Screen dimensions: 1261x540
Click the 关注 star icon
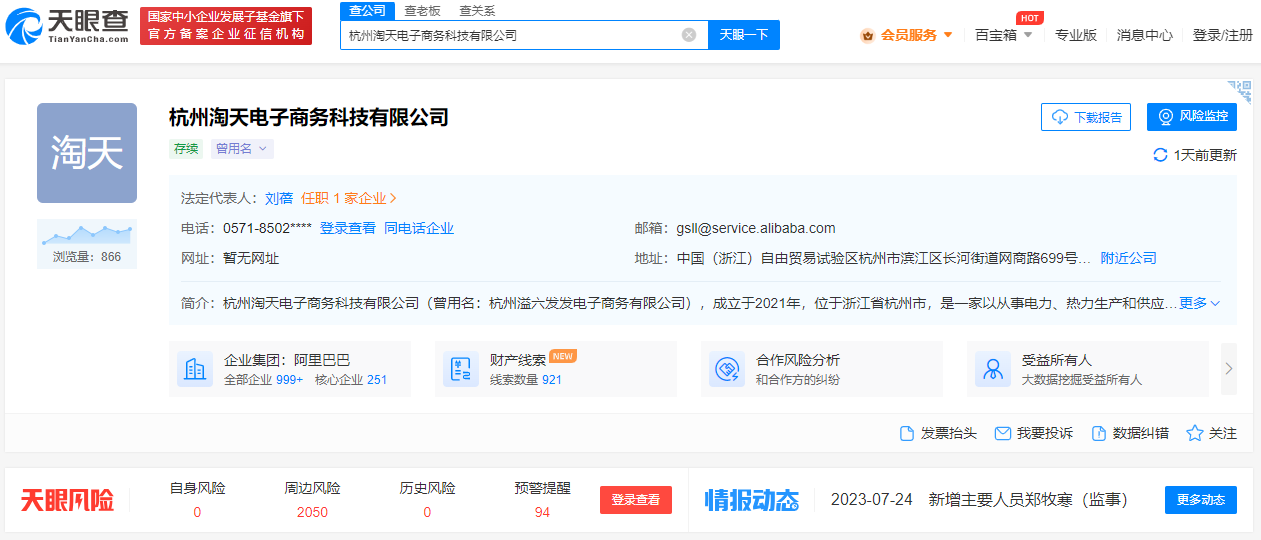click(1194, 433)
